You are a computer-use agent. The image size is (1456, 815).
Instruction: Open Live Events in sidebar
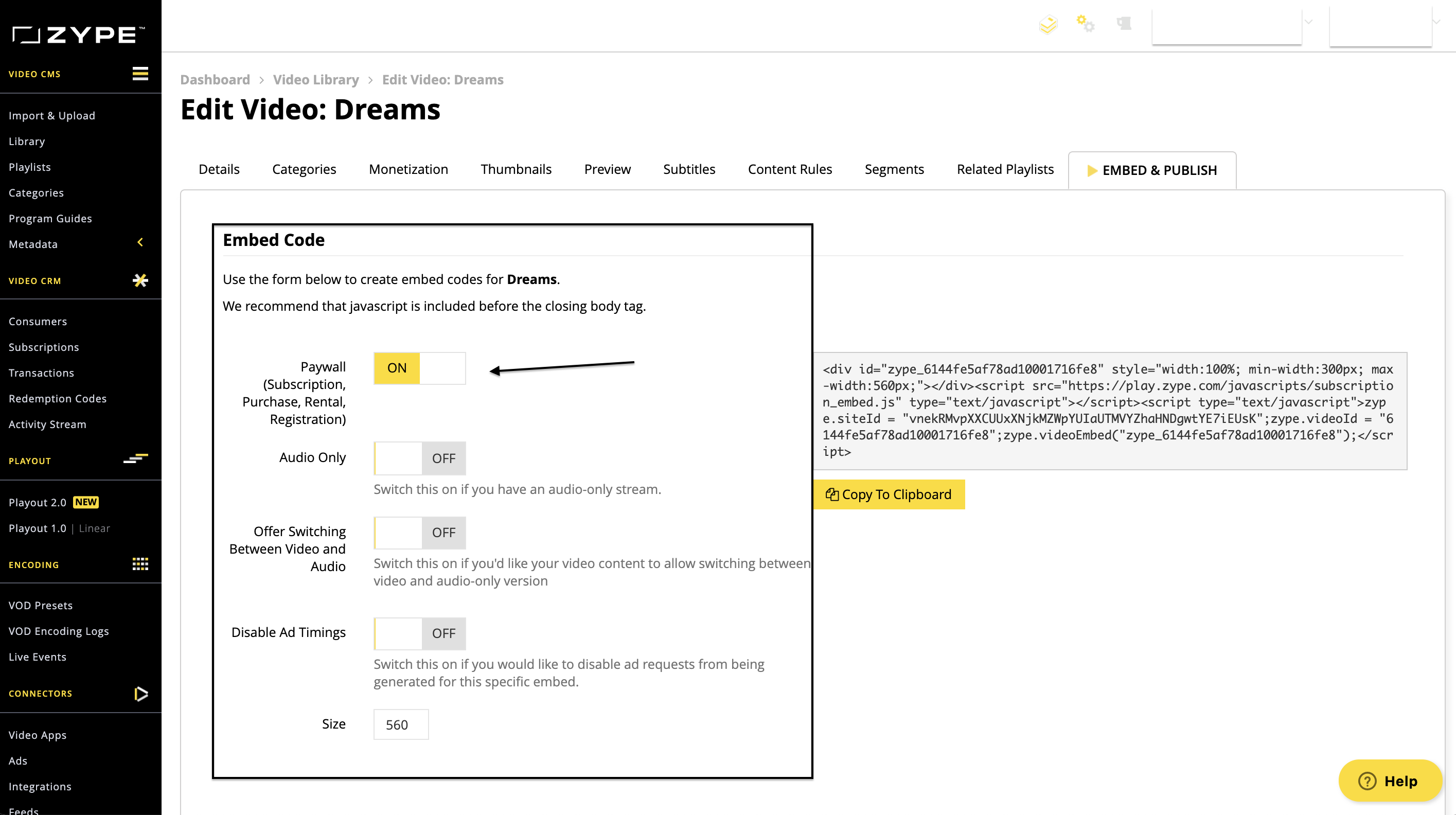click(38, 657)
